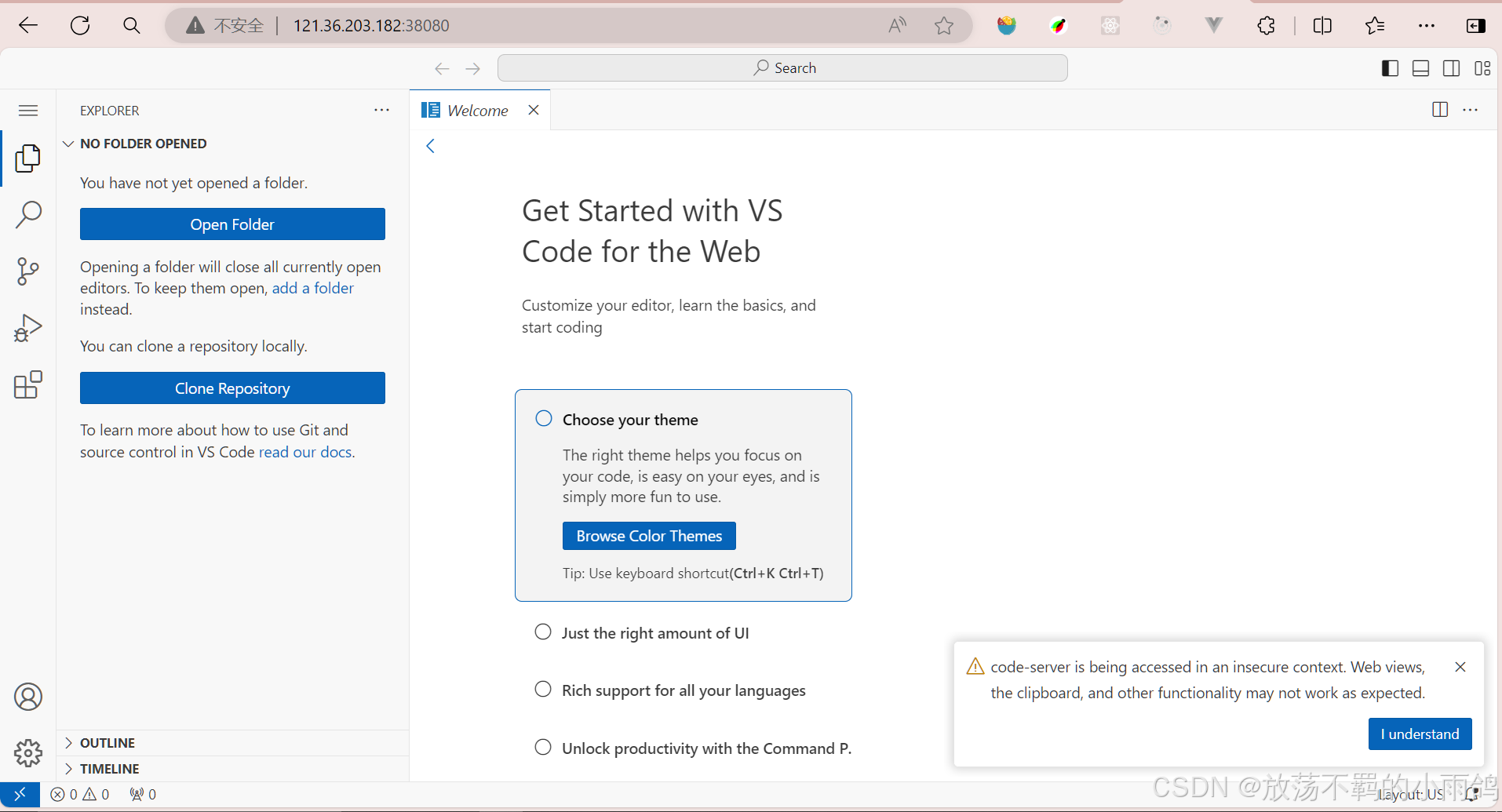Screen dimensions: 1502x812
Task: Click VS Code navigate forward arrow
Action: click(x=472, y=69)
